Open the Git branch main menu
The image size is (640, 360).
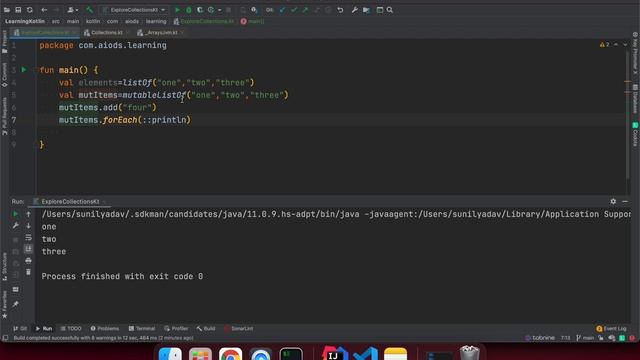point(584,338)
